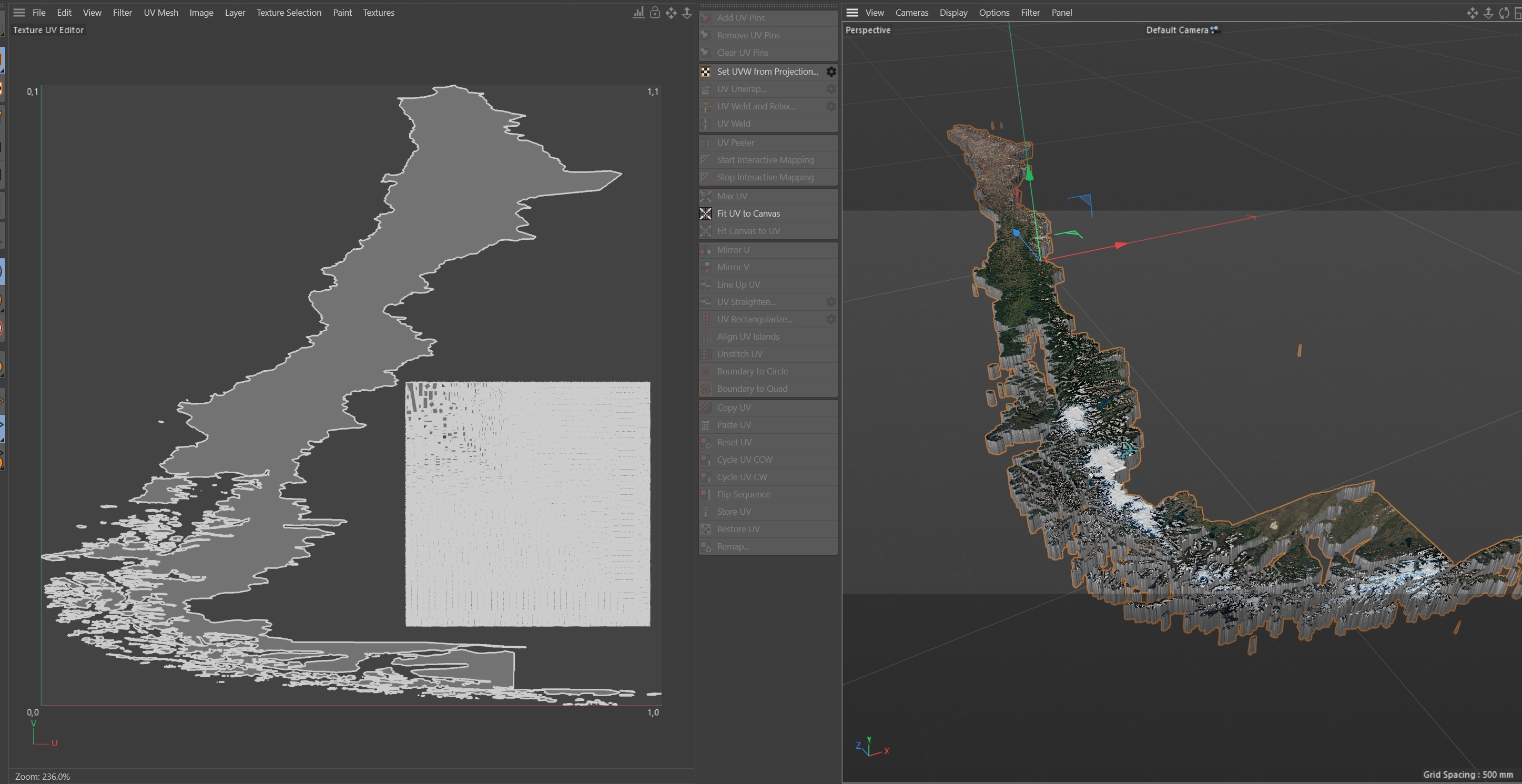
Task: Click the Fit UV to Canvas icon
Action: (705, 213)
